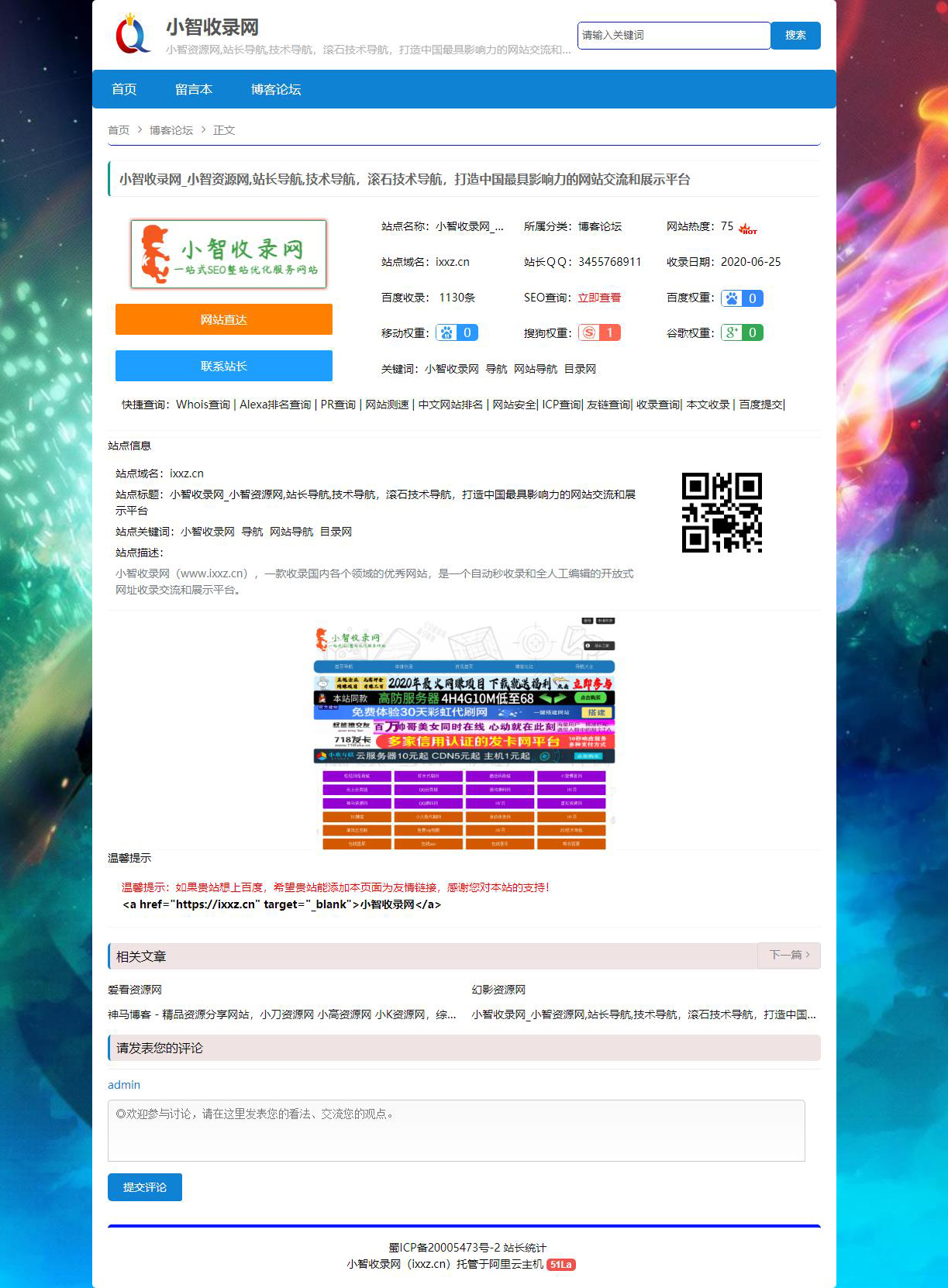948x1288 pixels.
Task: Click the 搜索 search button
Action: point(795,36)
